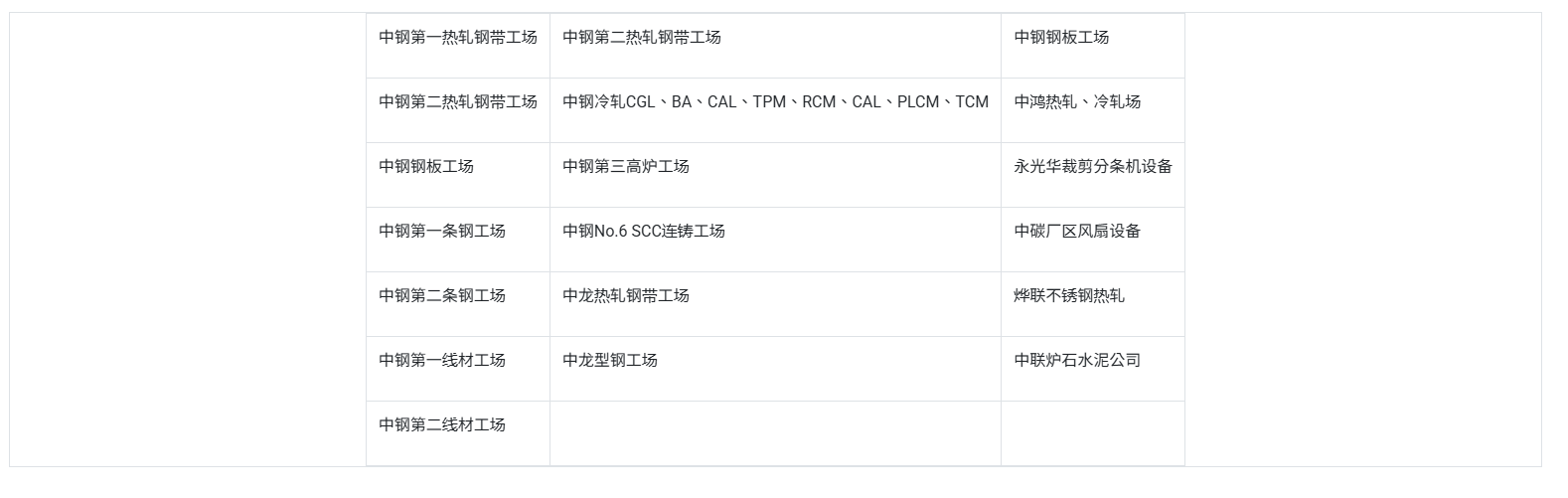Select the 中钢第三高炉工场 cell
This screenshot has width=1568, height=498.
(x=775, y=175)
